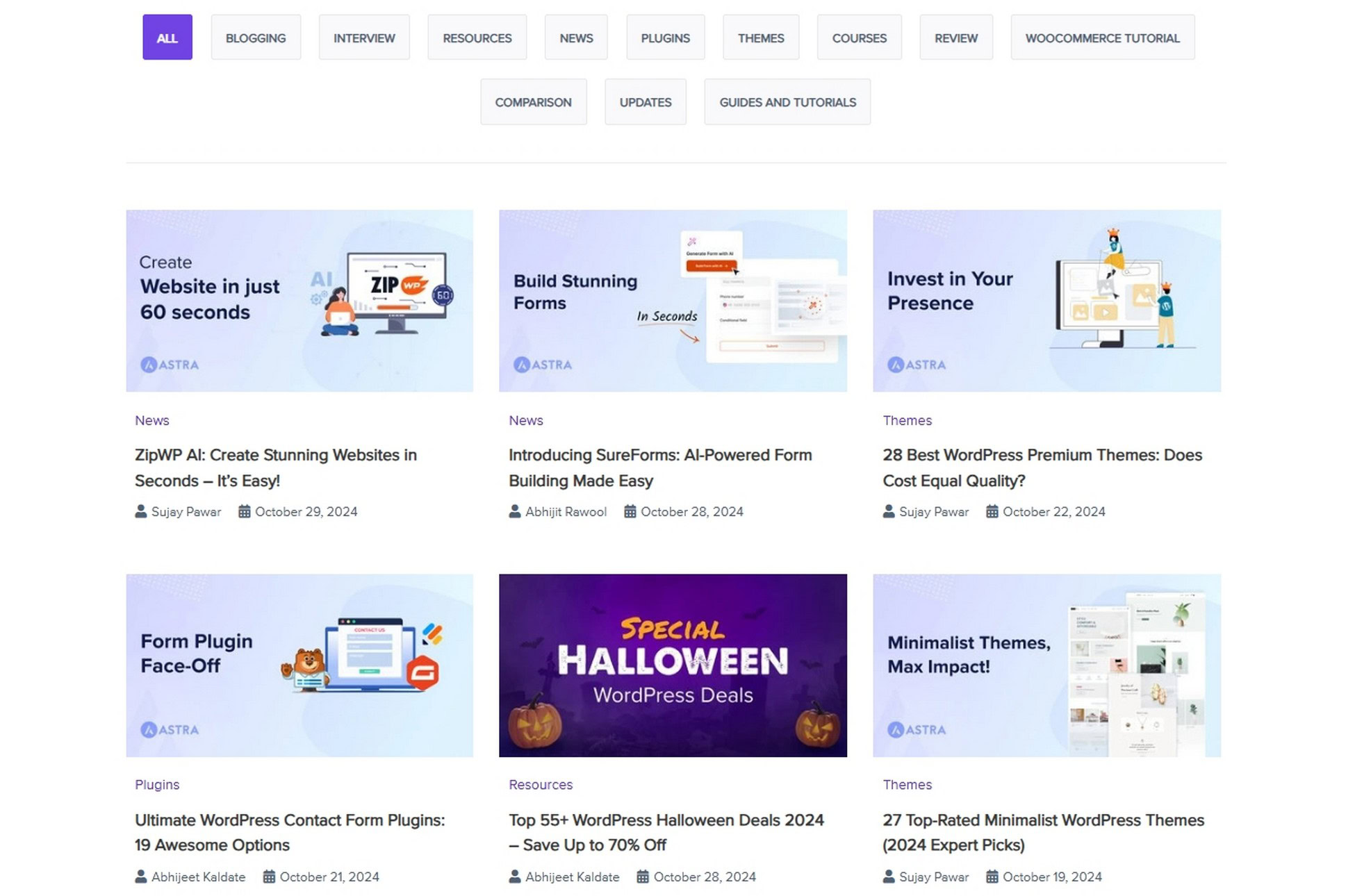Screen dimensions: 1355x896
Task: Click the date October 21, 2024
Action: pyautogui.click(x=329, y=877)
